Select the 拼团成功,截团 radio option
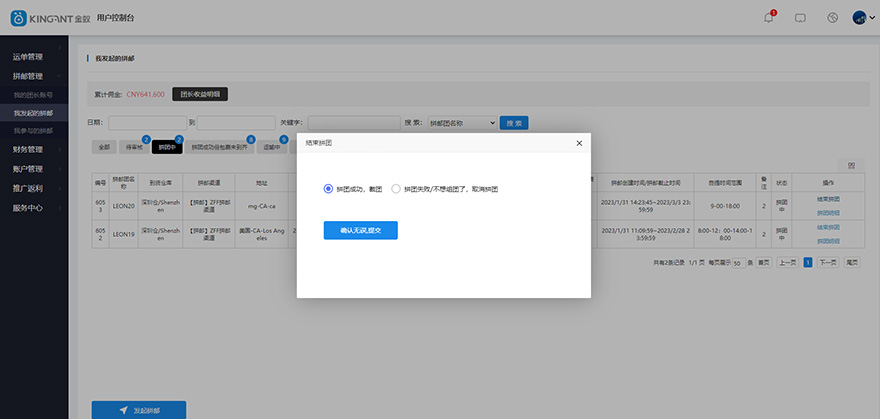The image size is (880, 419). 328,188
